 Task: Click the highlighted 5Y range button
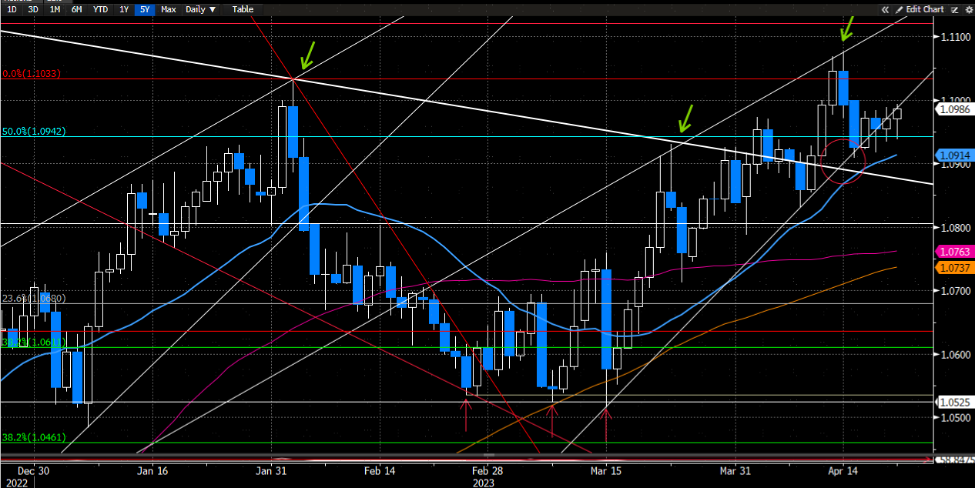click(144, 9)
